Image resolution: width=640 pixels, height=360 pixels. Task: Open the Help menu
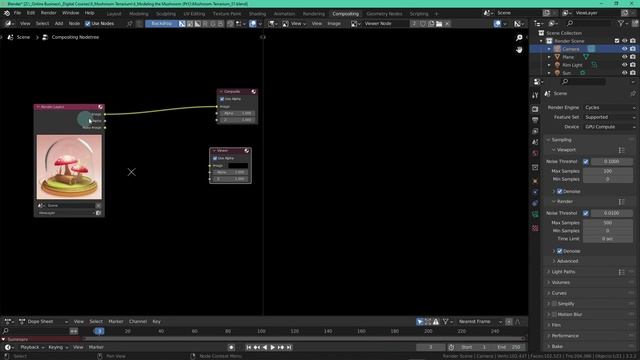click(x=89, y=13)
